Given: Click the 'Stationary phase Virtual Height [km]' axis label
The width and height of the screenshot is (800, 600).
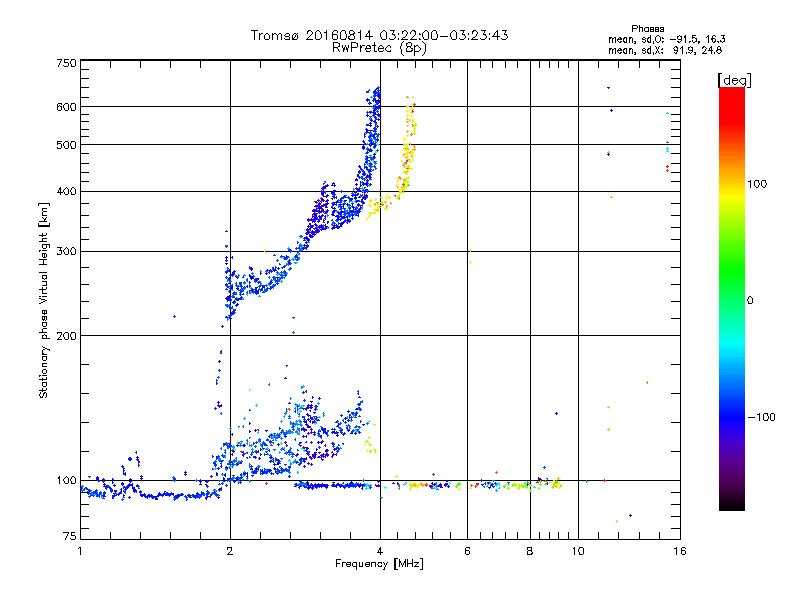Looking at the screenshot, I should tap(43, 301).
